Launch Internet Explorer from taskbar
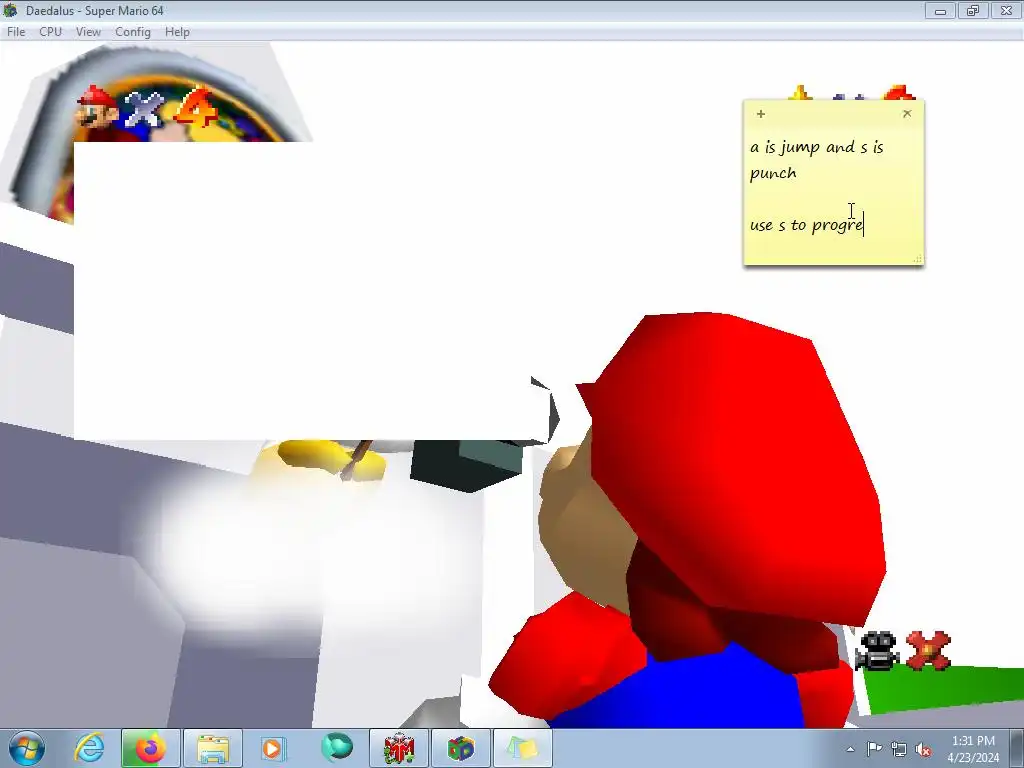 (x=89, y=748)
